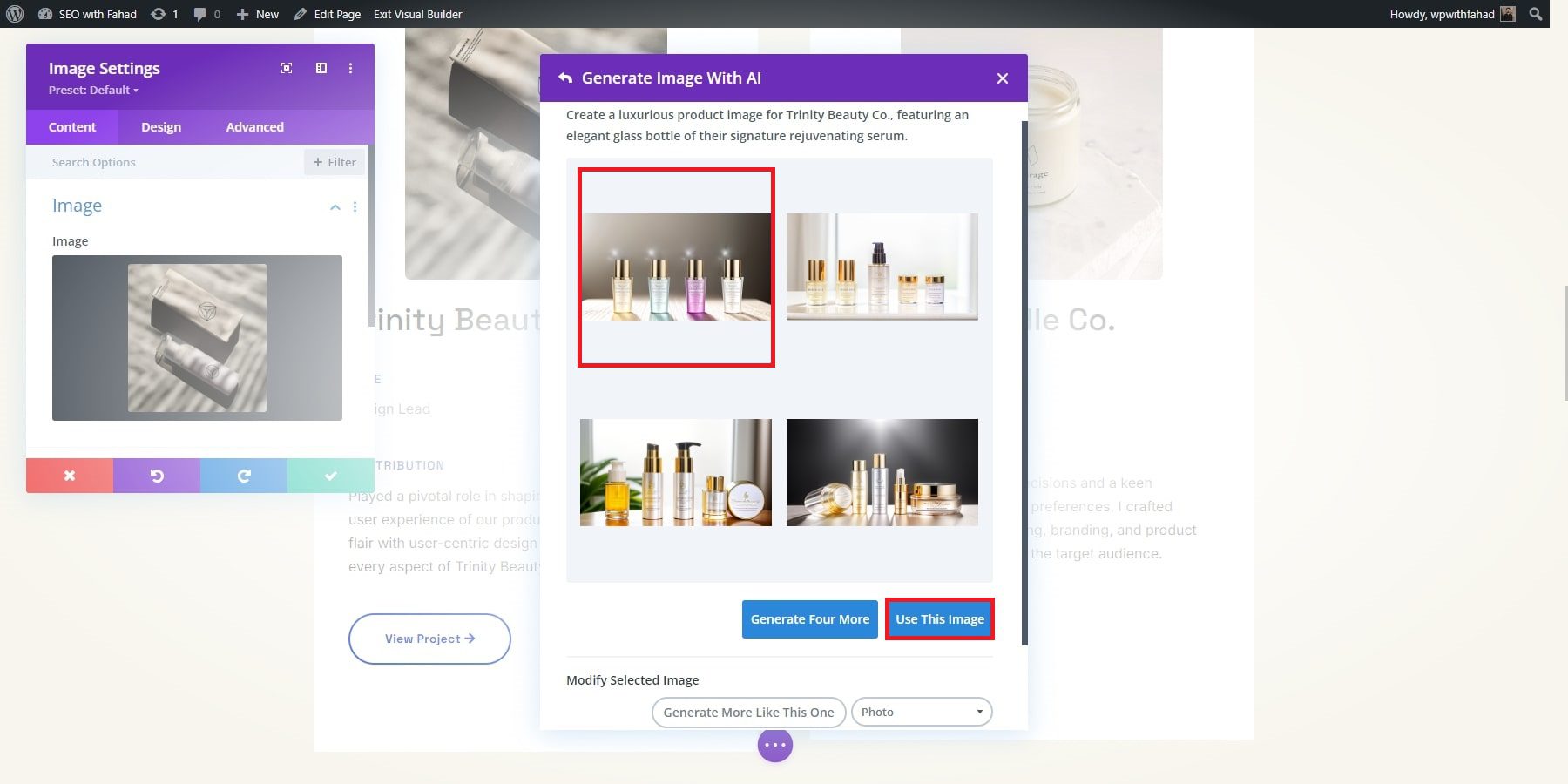Click Generate More Like This One
This screenshot has width=1568, height=784.
[x=749, y=713]
